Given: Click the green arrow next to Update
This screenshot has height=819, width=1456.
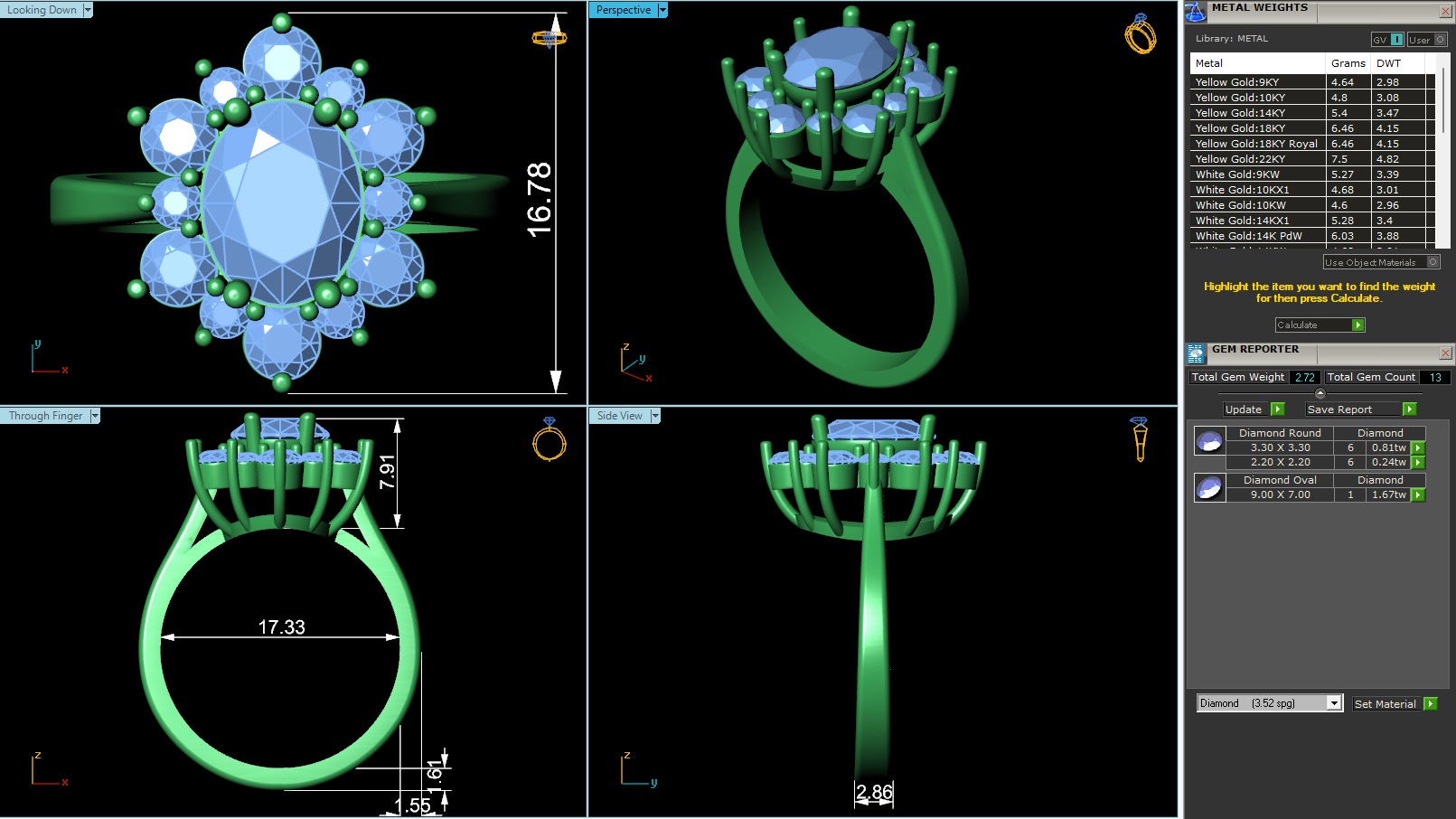Looking at the screenshot, I should click(x=1277, y=409).
